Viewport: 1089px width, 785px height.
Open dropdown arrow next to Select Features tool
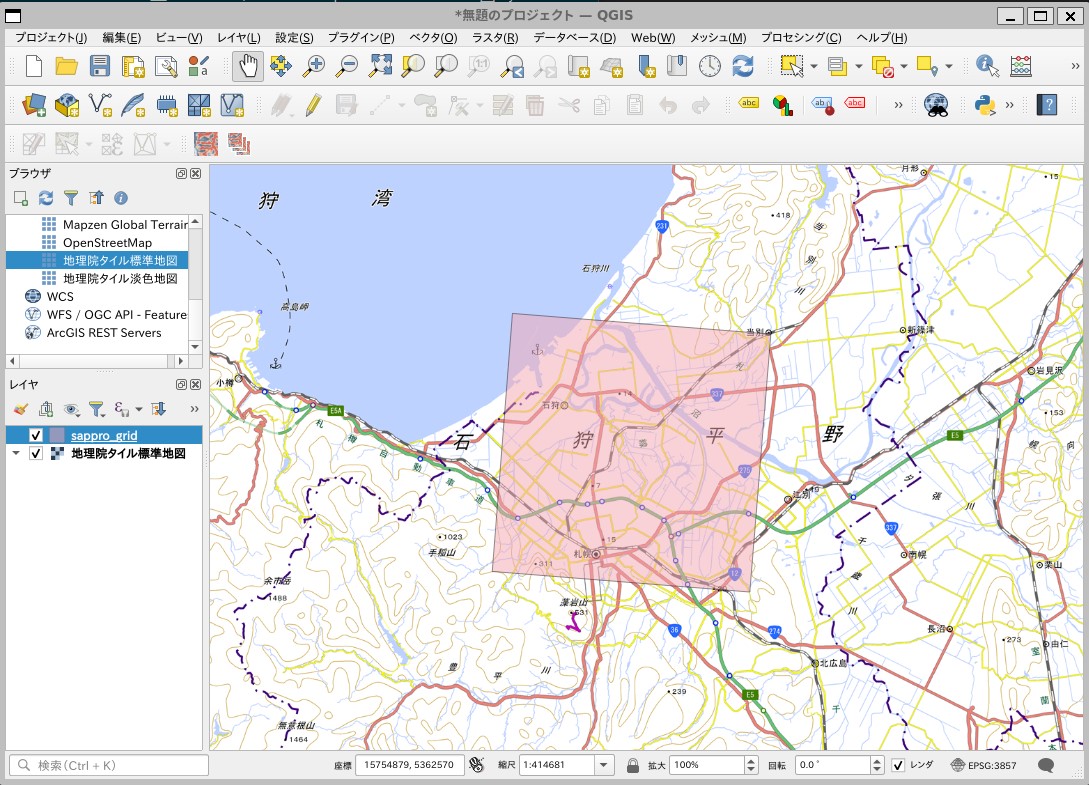pyautogui.click(x=813, y=67)
